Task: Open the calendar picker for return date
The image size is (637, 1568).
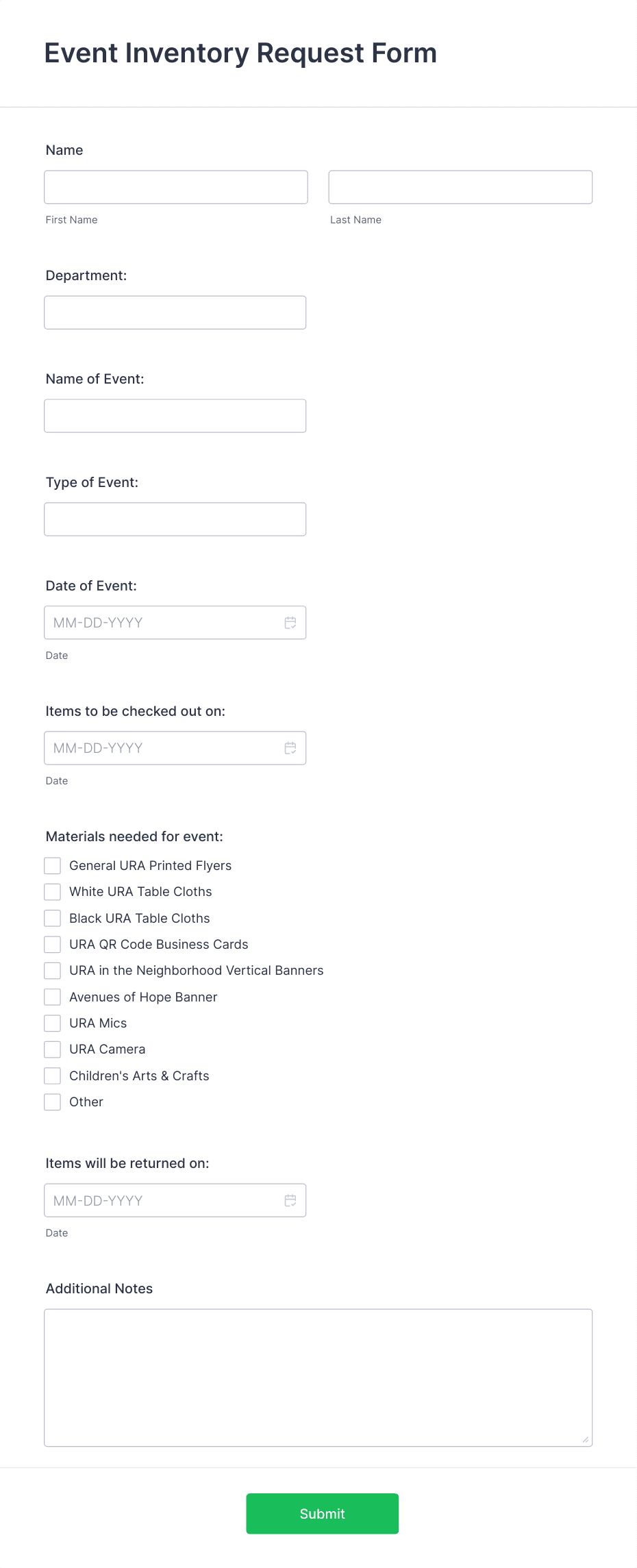Action: coord(290,1200)
